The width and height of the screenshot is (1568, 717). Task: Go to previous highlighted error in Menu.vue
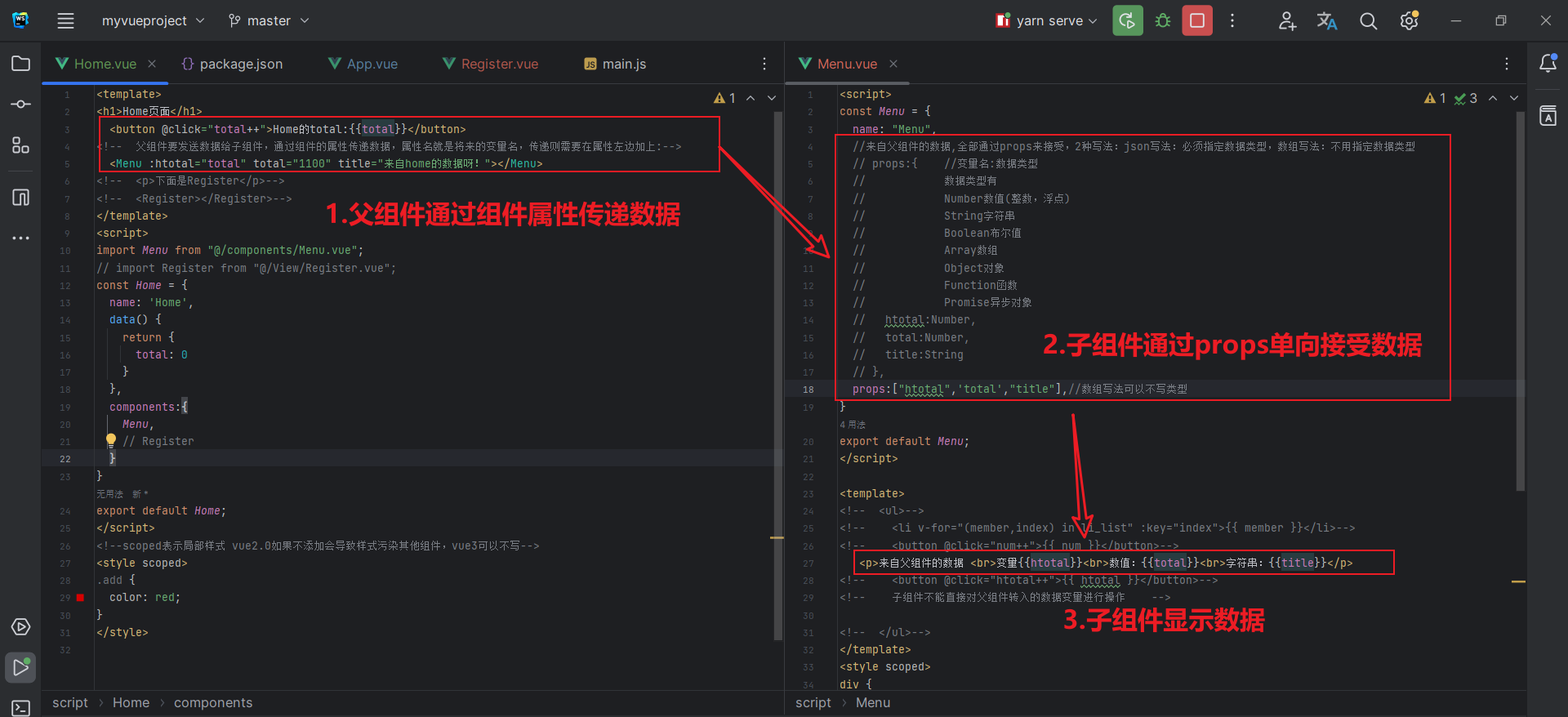point(1493,98)
